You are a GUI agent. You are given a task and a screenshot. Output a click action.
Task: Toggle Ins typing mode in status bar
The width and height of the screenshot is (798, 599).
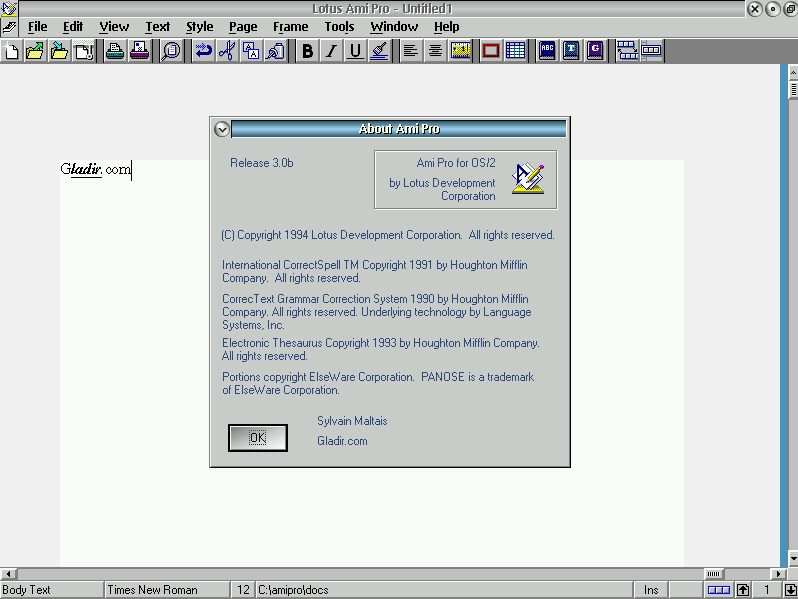[x=652, y=590]
